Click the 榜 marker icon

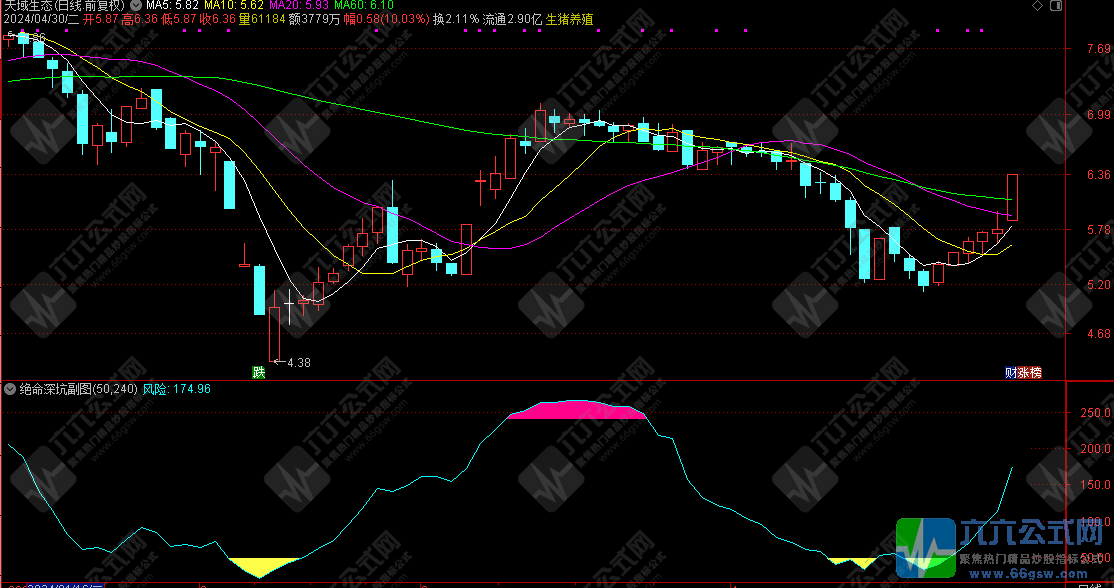click(1035, 372)
